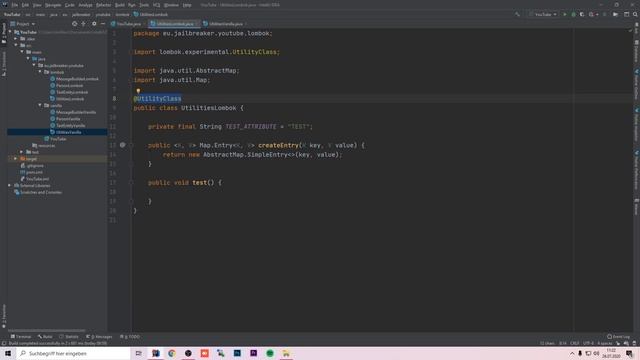
Task: Open Task View on the taskbar
Action: (x=139, y=353)
